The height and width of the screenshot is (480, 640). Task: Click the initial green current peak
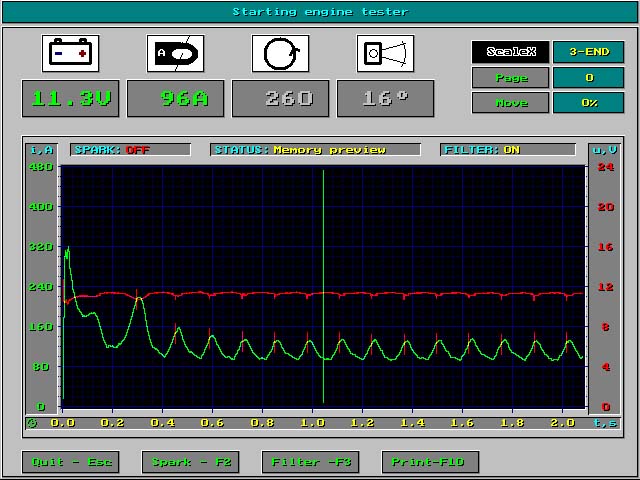[67, 251]
